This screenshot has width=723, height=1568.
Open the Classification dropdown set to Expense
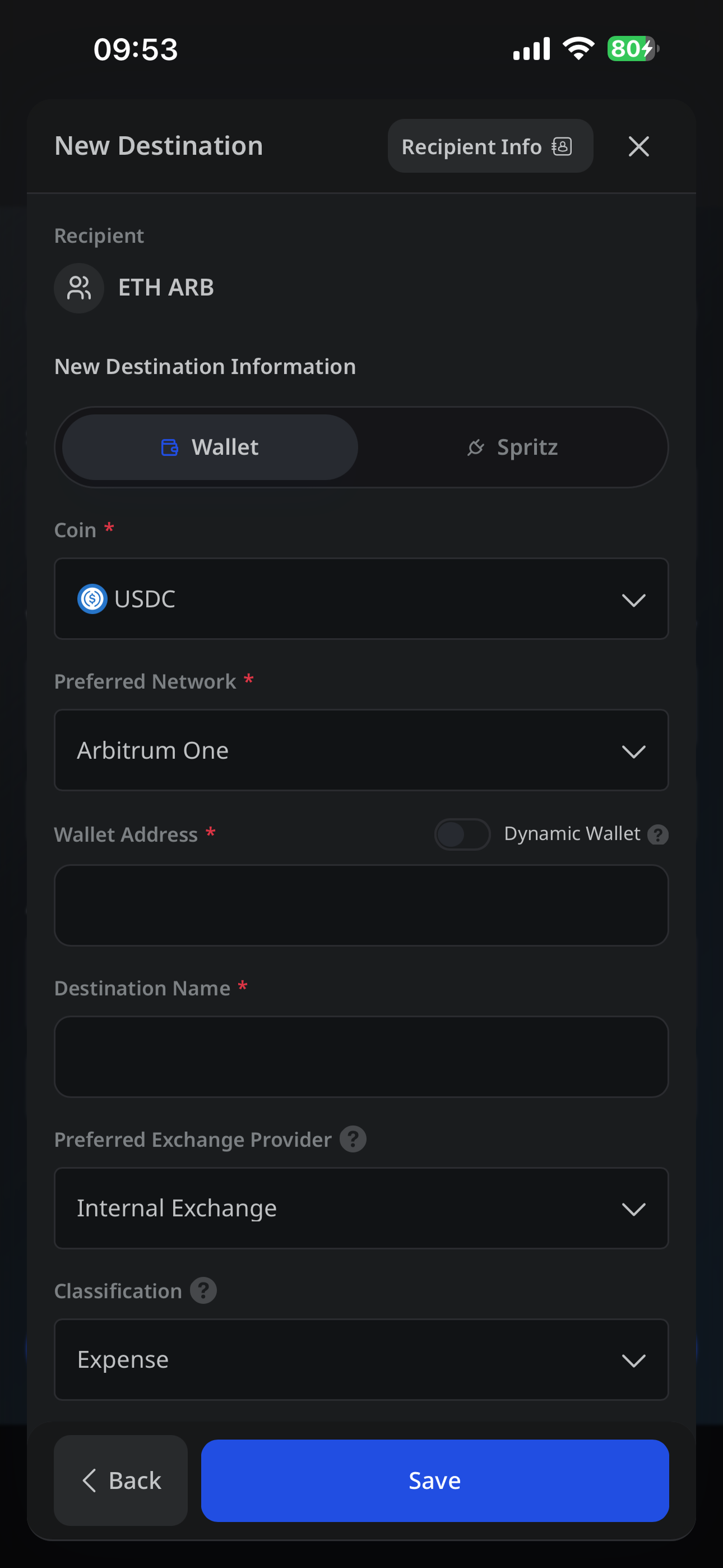(x=361, y=1360)
